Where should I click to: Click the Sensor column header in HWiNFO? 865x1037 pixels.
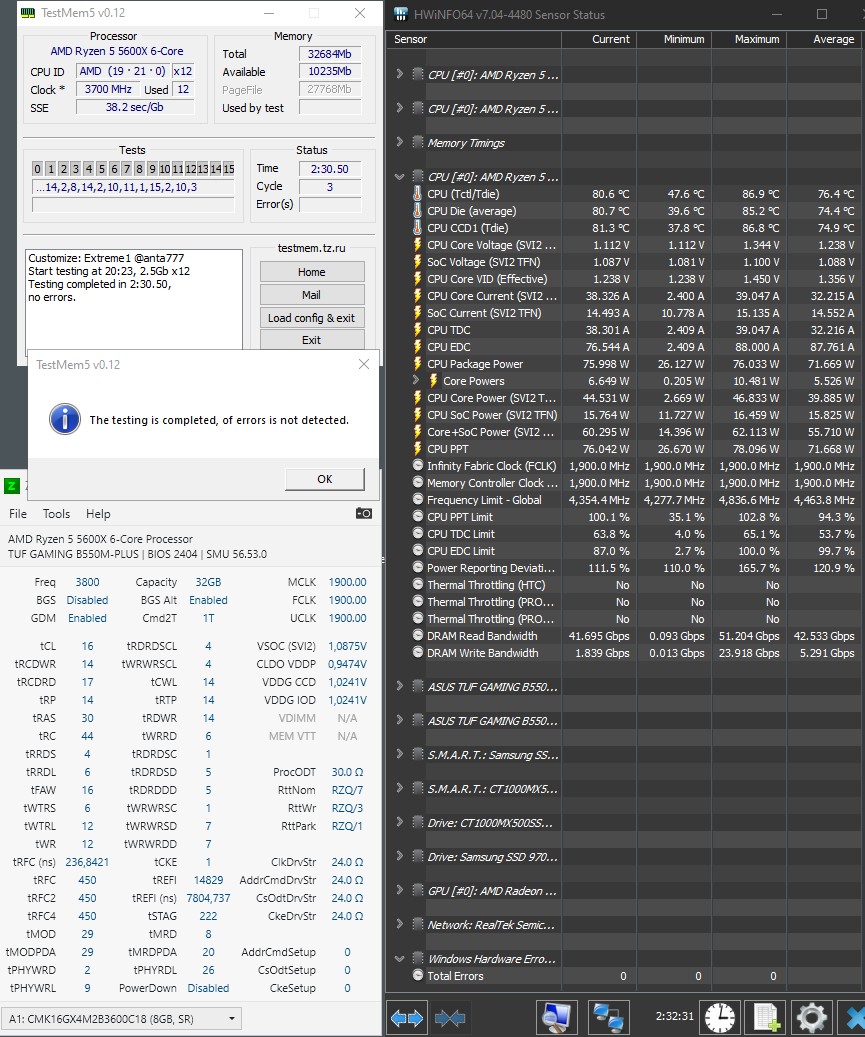[x=474, y=39]
